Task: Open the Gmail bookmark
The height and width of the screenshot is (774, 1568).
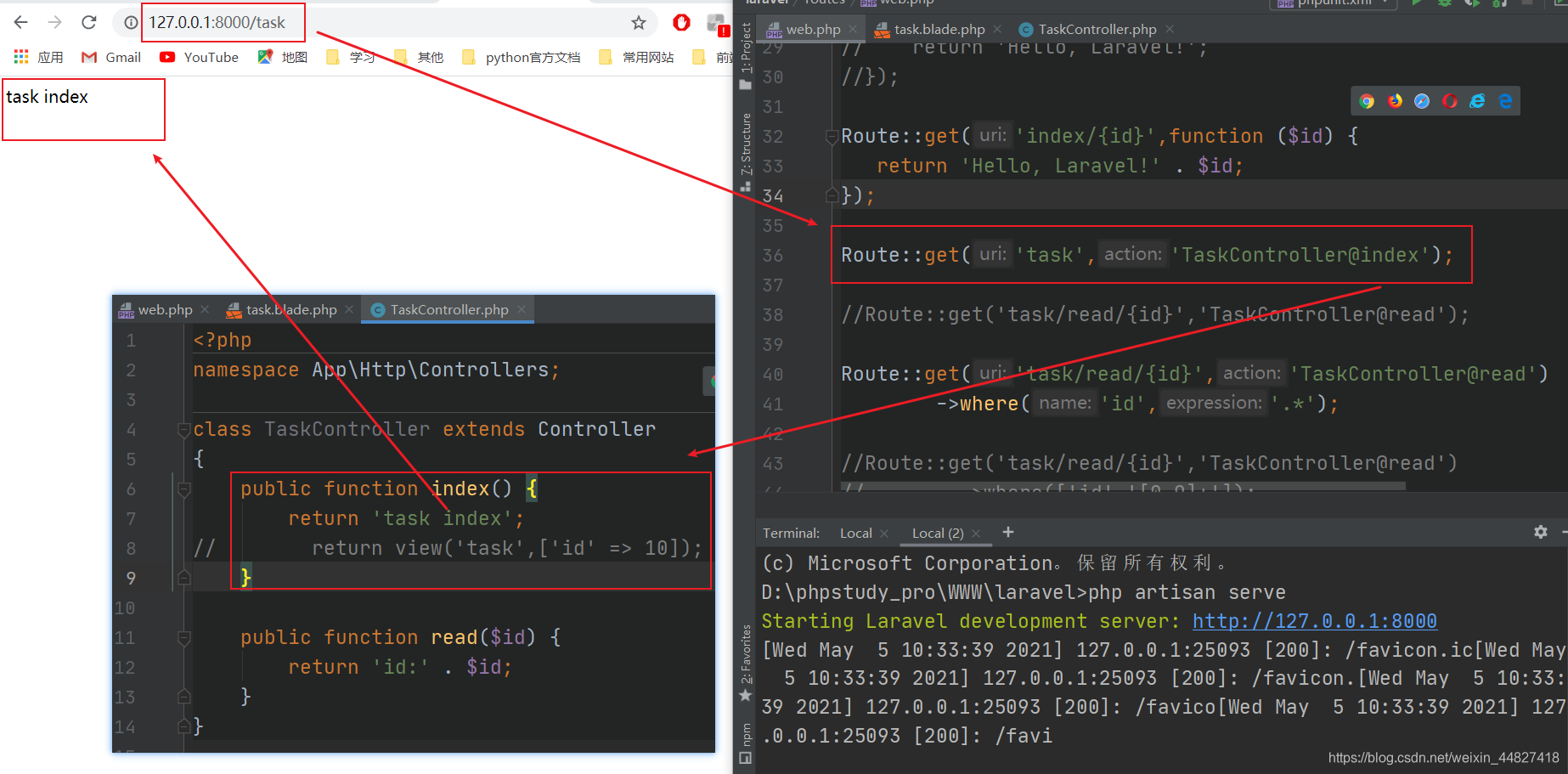Action: click(x=111, y=57)
